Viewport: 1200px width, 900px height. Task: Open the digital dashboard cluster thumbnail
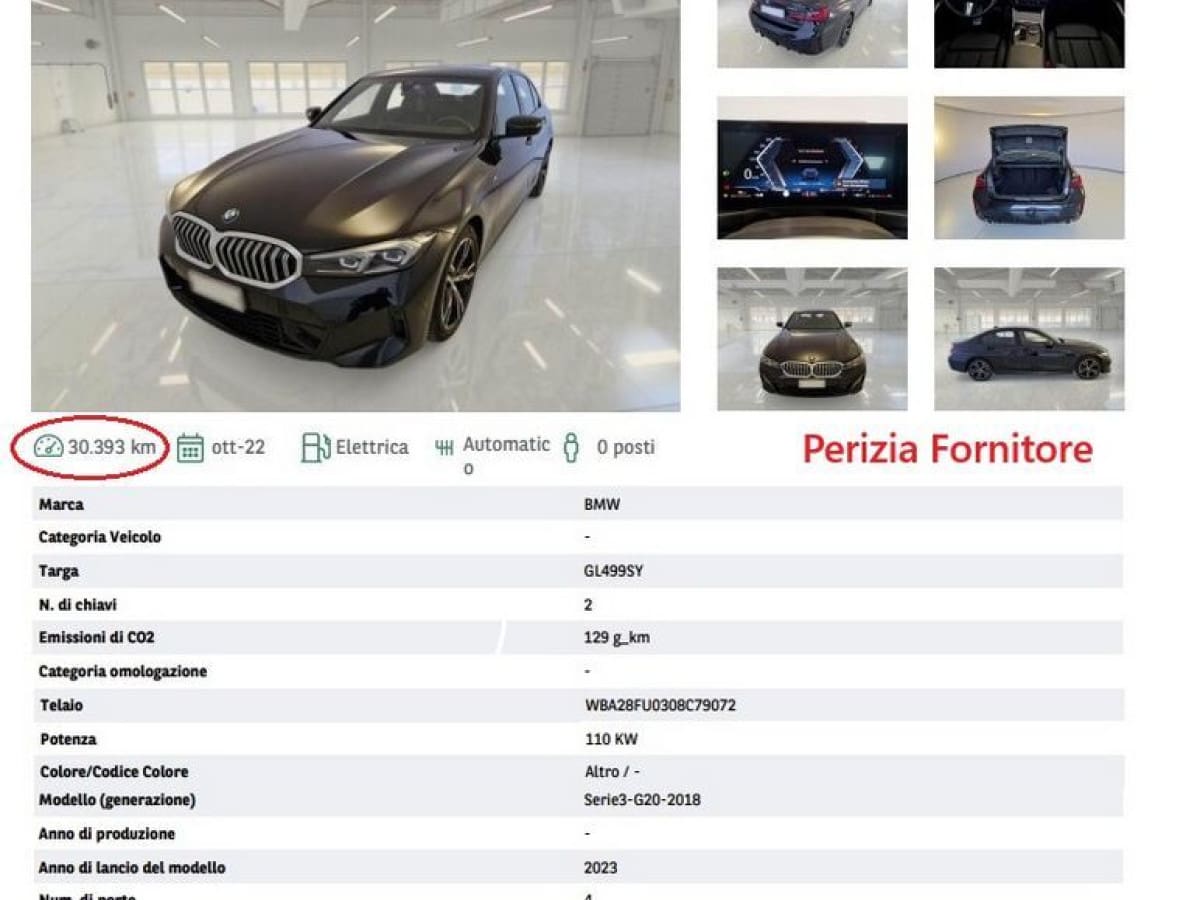click(812, 168)
